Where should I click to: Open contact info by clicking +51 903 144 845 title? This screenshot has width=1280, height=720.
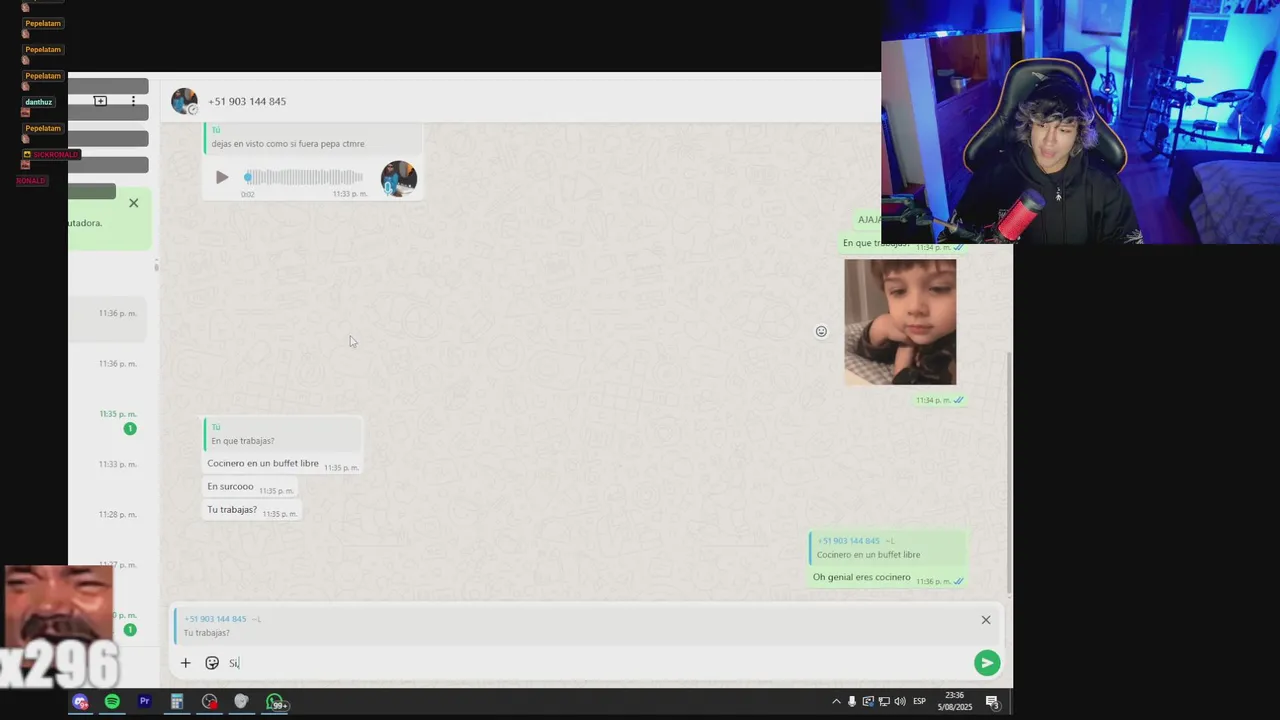pos(247,101)
